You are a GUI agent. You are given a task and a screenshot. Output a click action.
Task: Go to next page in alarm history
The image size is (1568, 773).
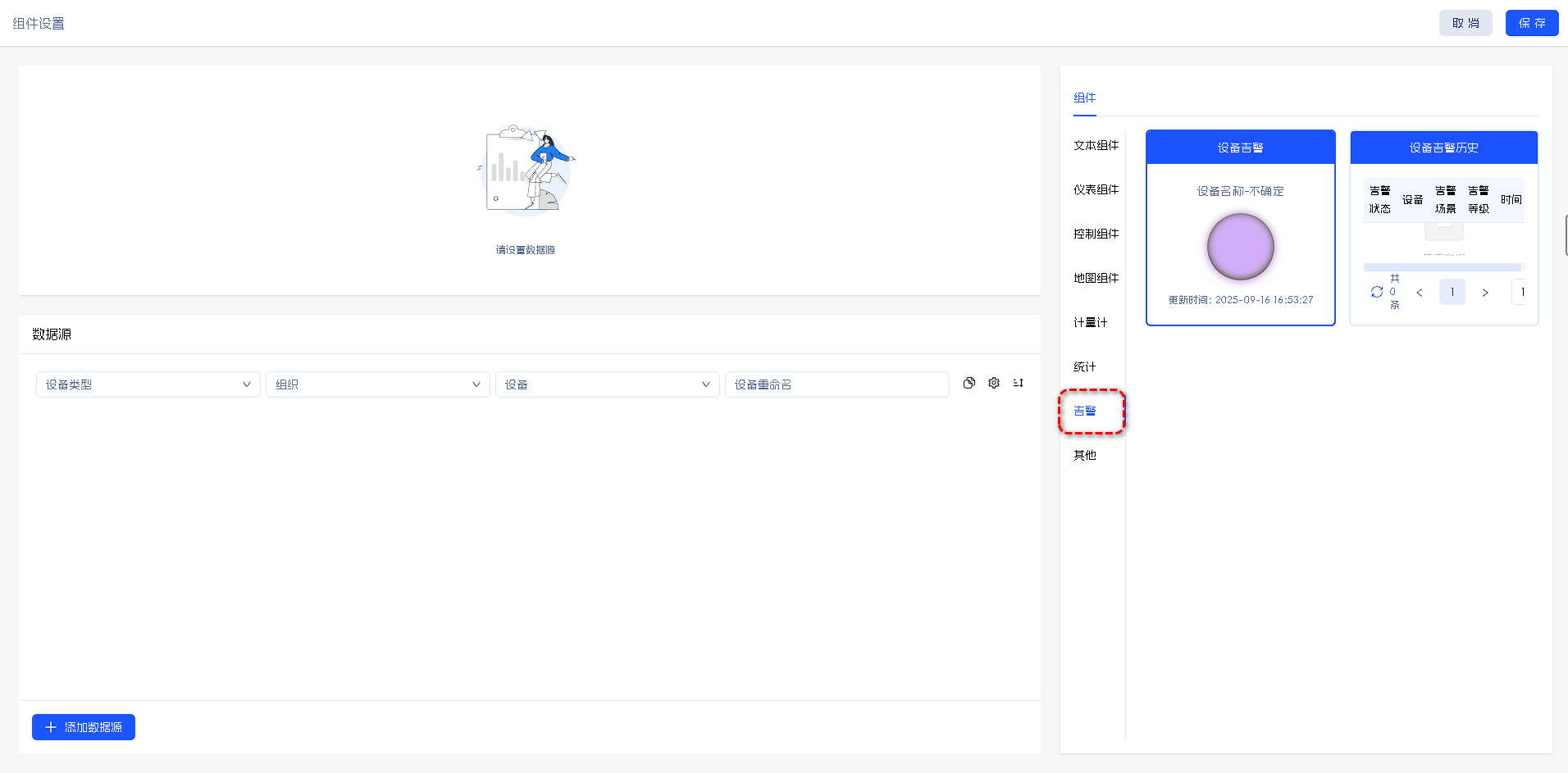1485,293
